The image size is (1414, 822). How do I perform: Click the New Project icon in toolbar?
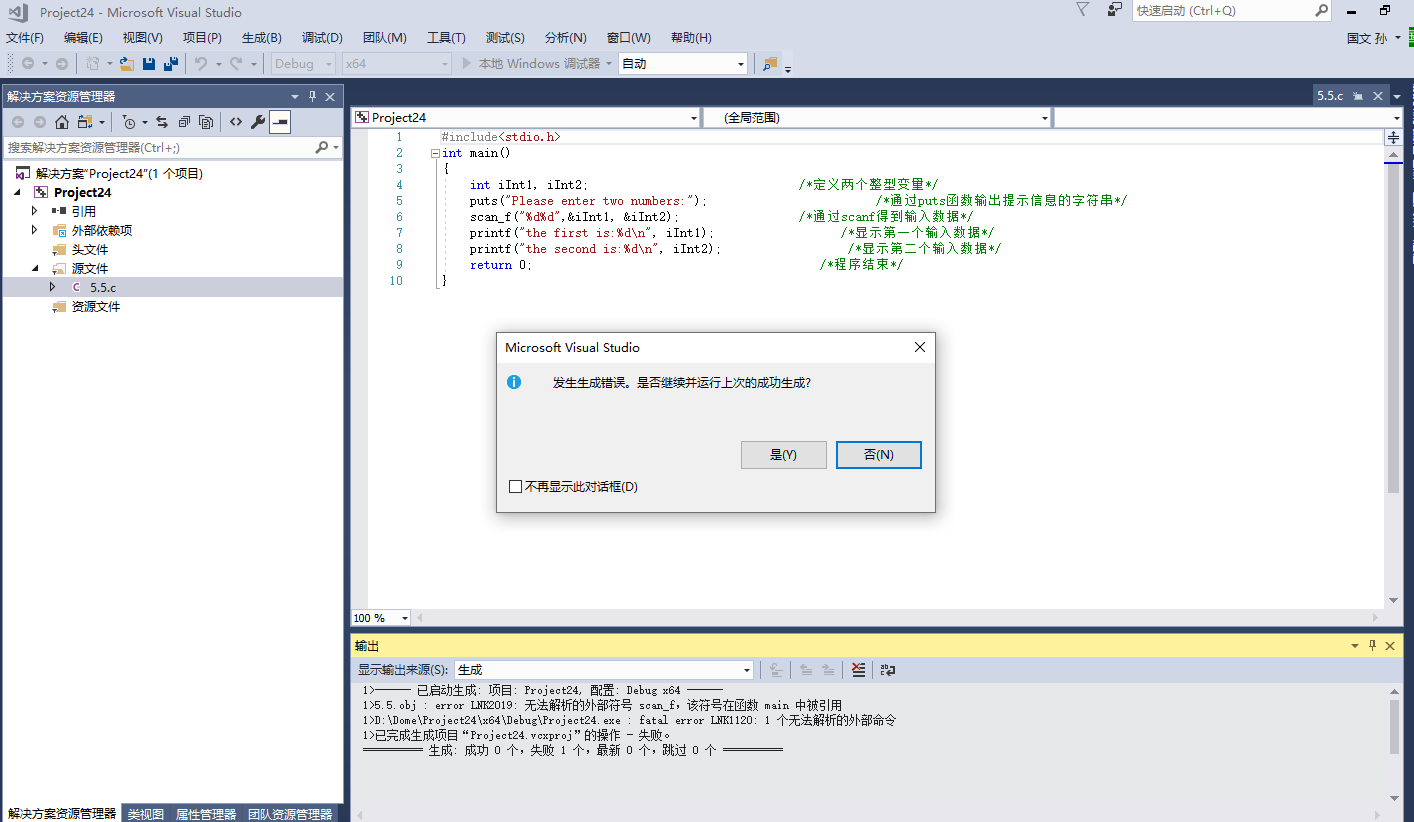tap(92, 64)
